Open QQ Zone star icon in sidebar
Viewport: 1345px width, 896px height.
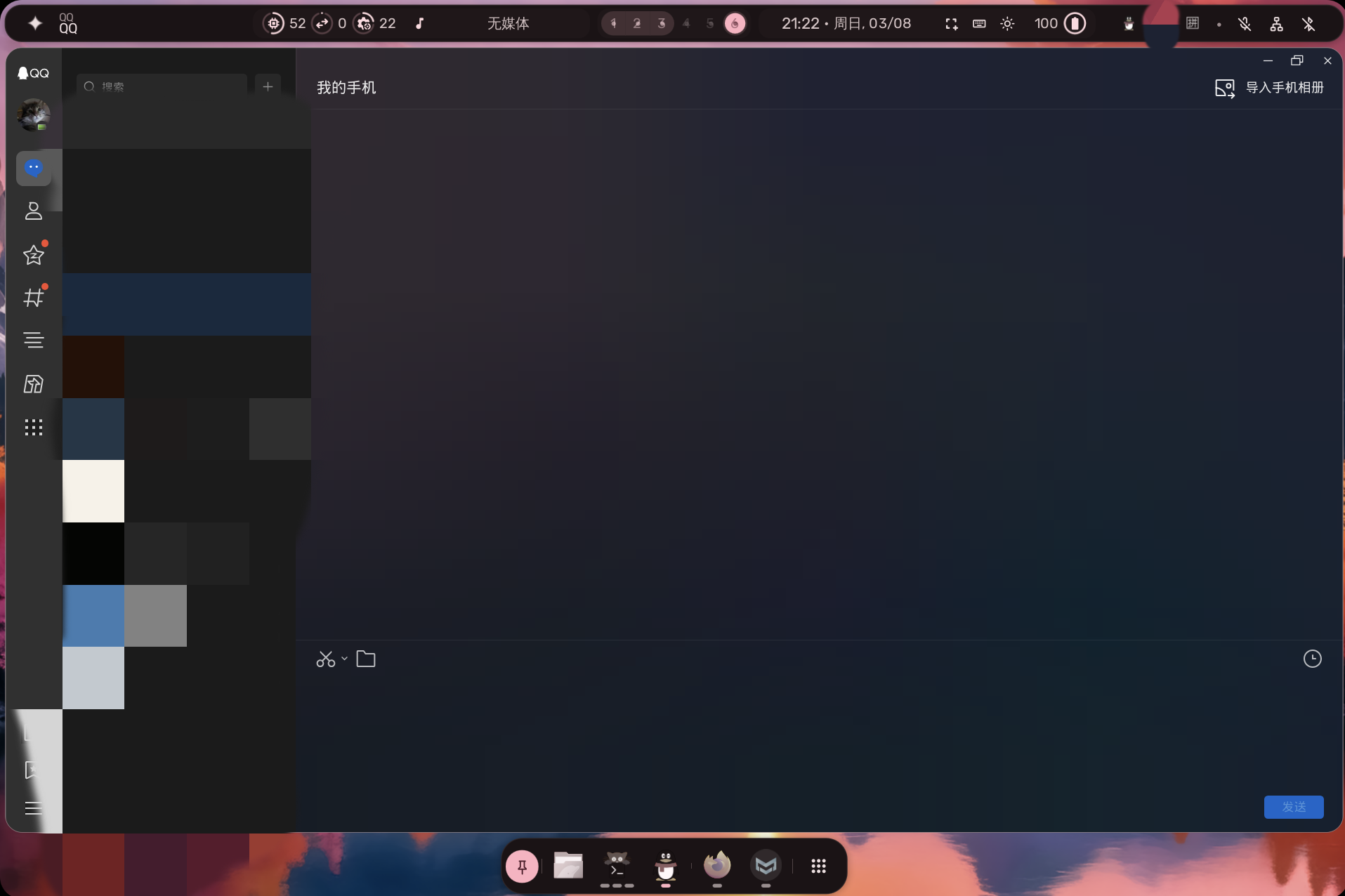coord(34,255)
